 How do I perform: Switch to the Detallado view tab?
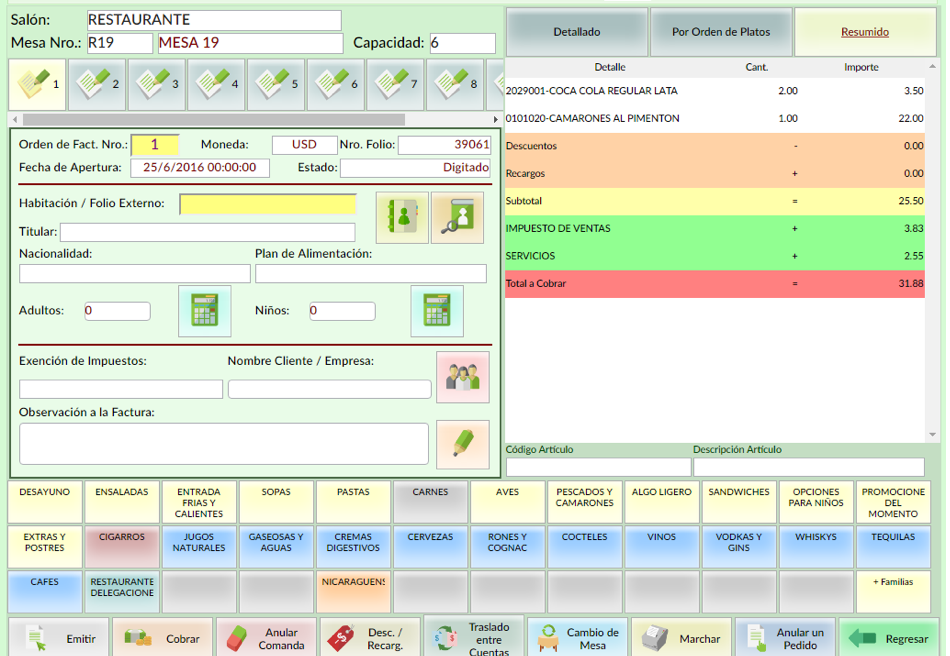tap(577, 32)
